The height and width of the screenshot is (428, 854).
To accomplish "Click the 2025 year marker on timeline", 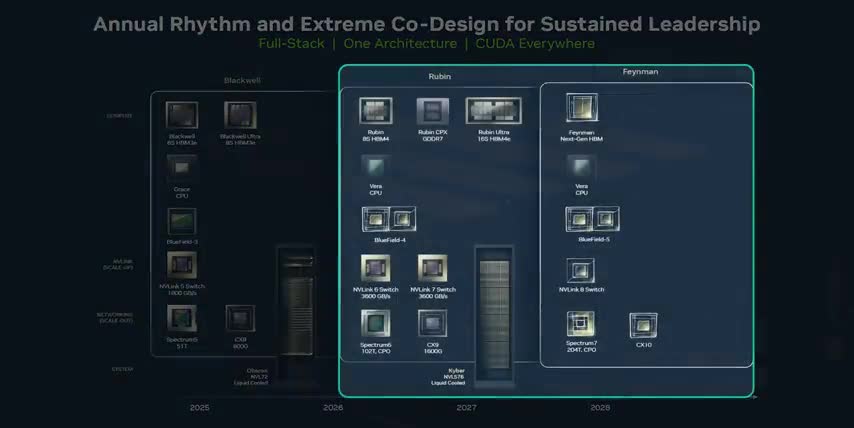I will click(200, 408).
